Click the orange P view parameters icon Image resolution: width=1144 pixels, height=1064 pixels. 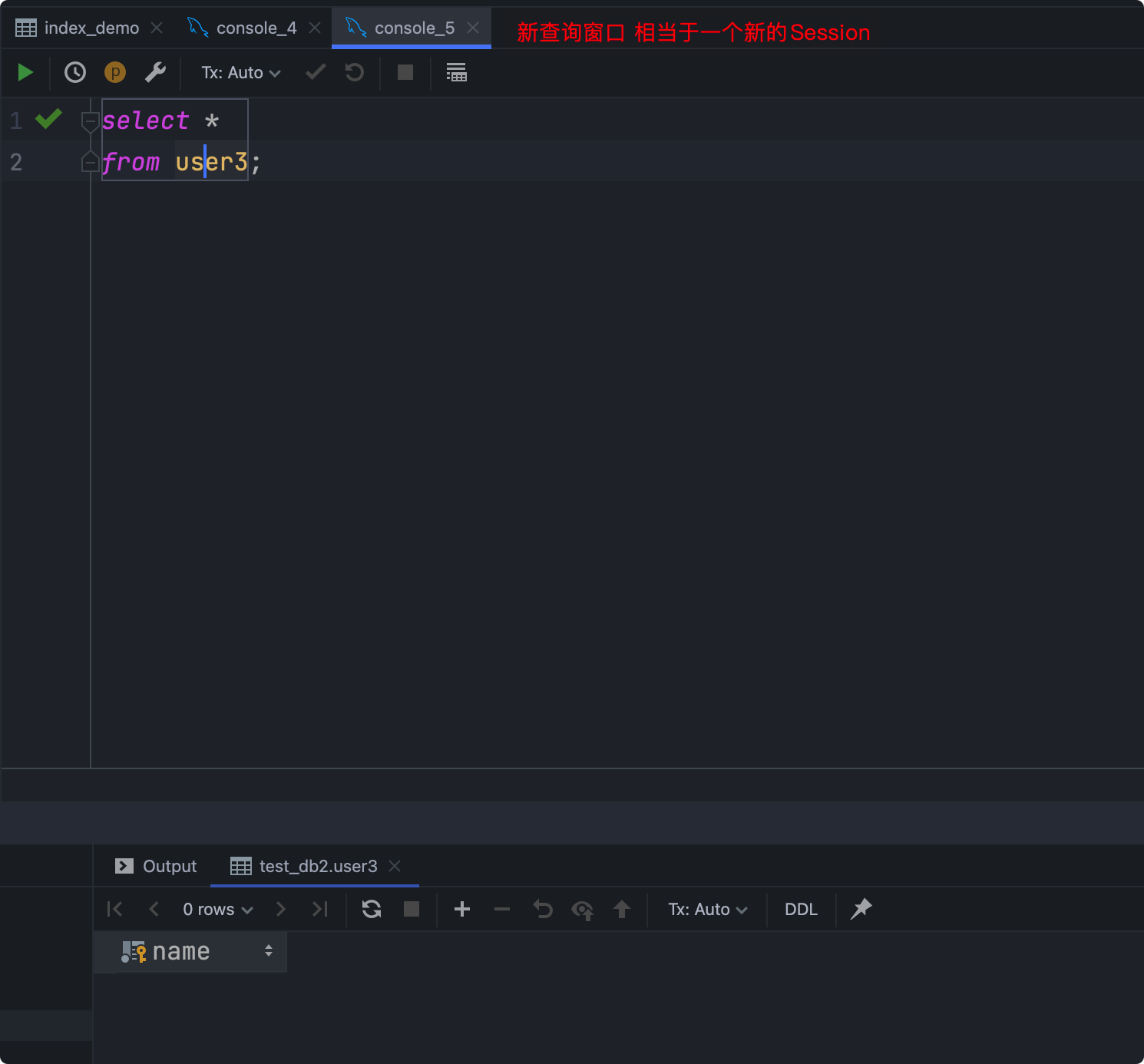(115, 72)
